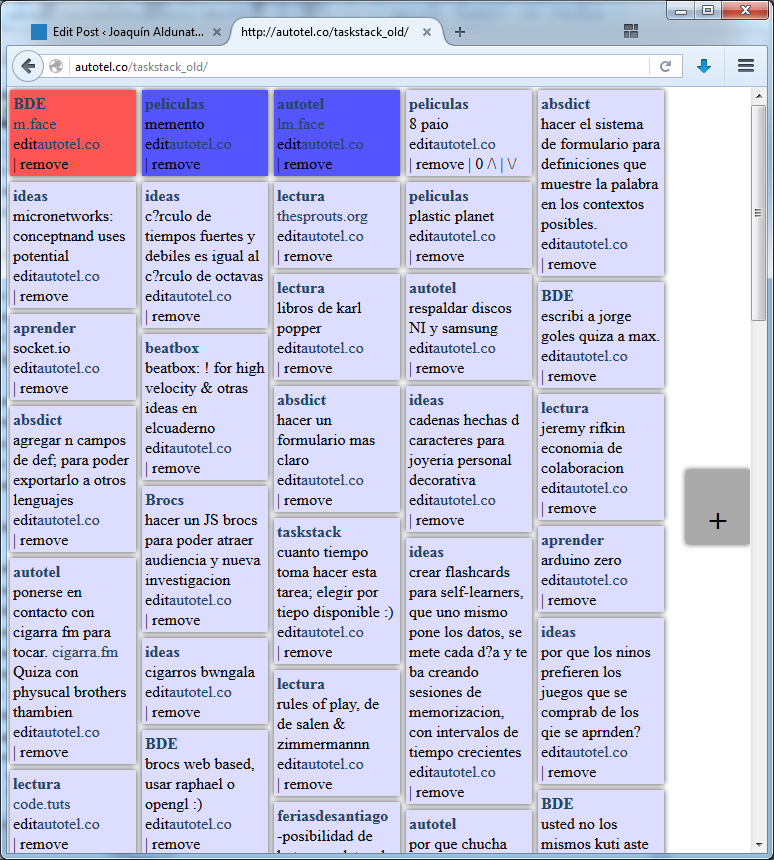774x860 pixels.
Task: Click the 'feriasdesantiago' card title
Action: pos(332,816)
